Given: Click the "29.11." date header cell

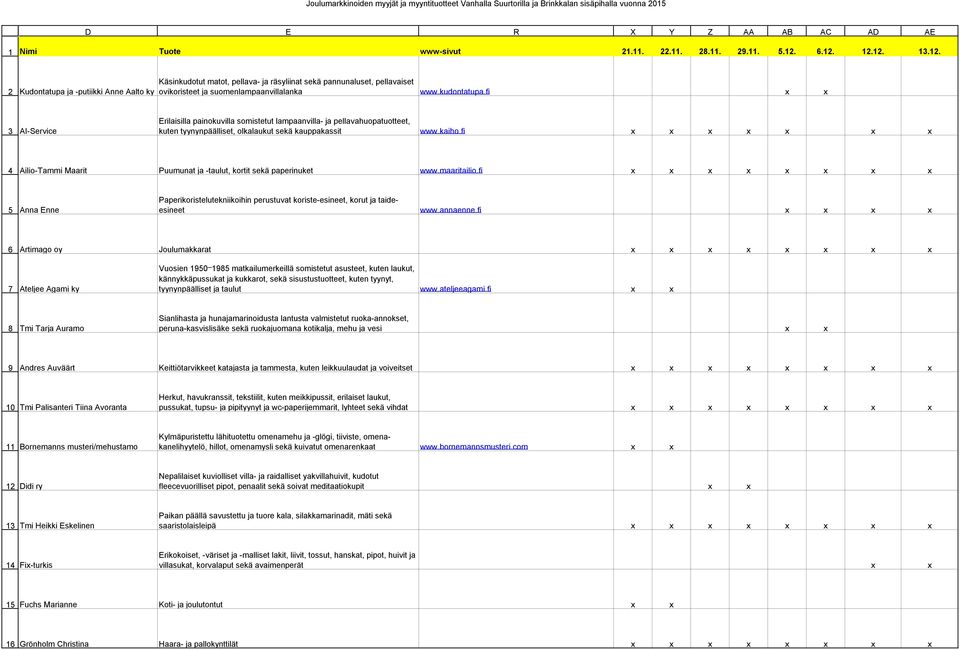Looking at the screenshot, I should 748,47.
